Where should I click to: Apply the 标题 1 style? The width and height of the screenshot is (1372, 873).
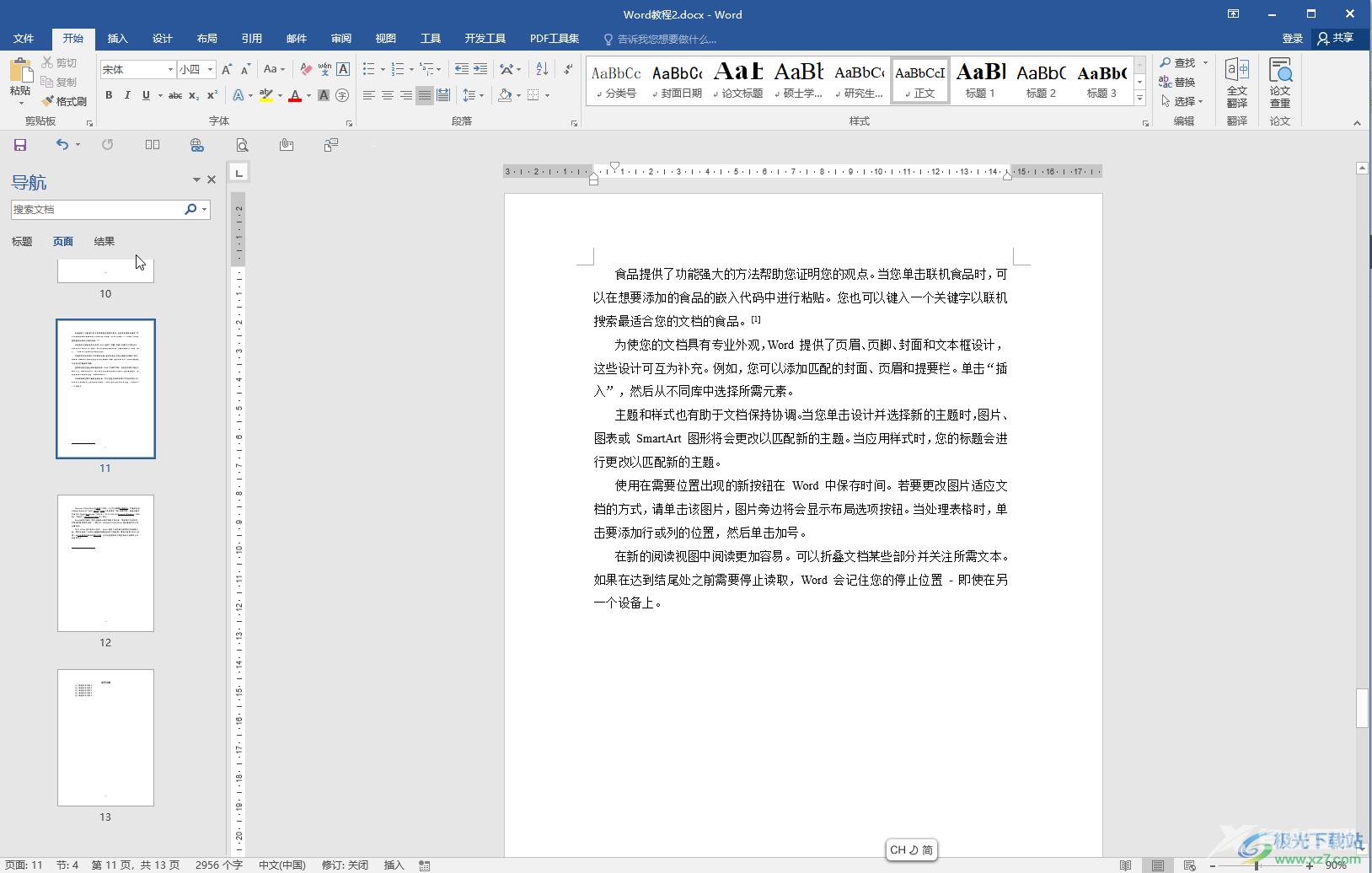coord(980,81)
